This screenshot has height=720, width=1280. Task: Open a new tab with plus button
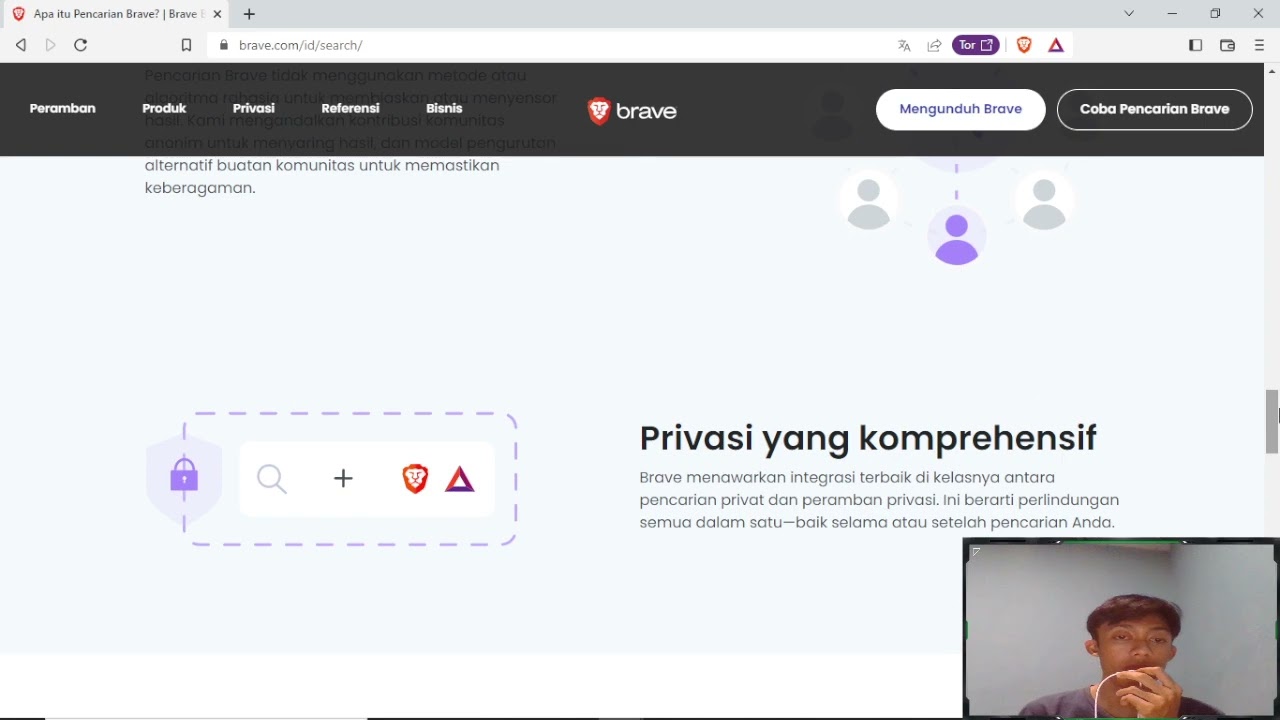pyautogui.click(x=249, y=14)
